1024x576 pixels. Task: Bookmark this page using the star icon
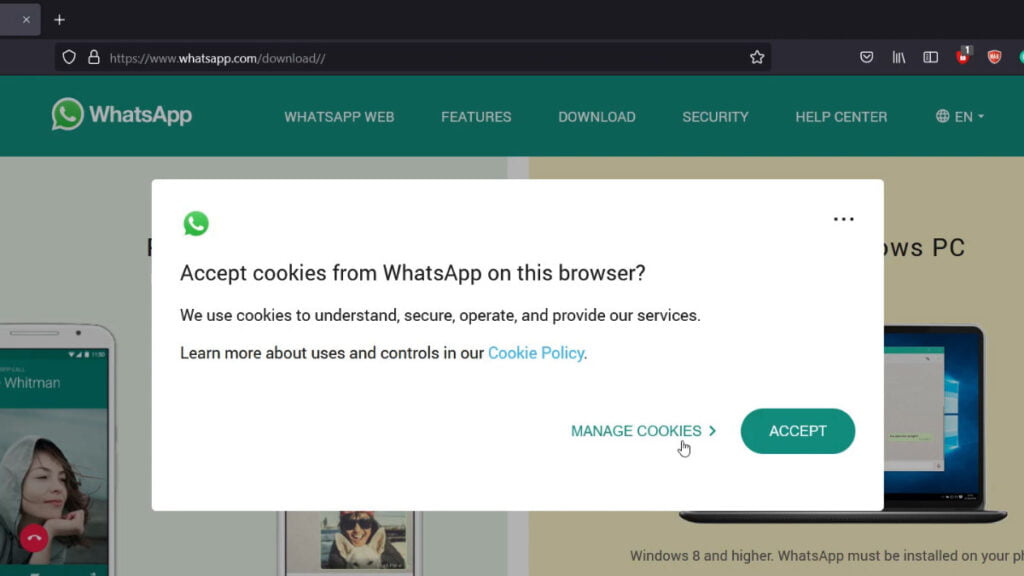click(x=757, y=57)
